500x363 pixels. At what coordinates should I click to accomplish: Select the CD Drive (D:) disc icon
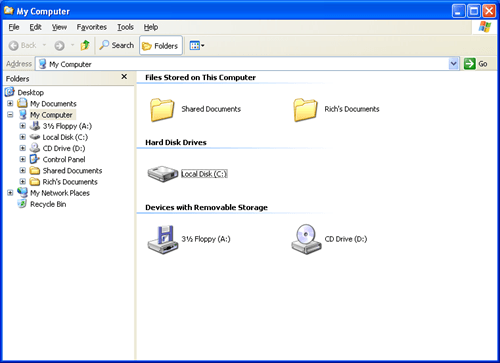[306, 239]
